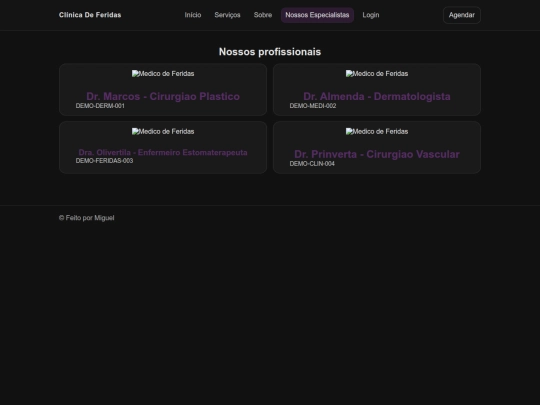Select the DEMO-MEDI-002 code text
This screenshot has height=405, width=540.
coord(313,106)
